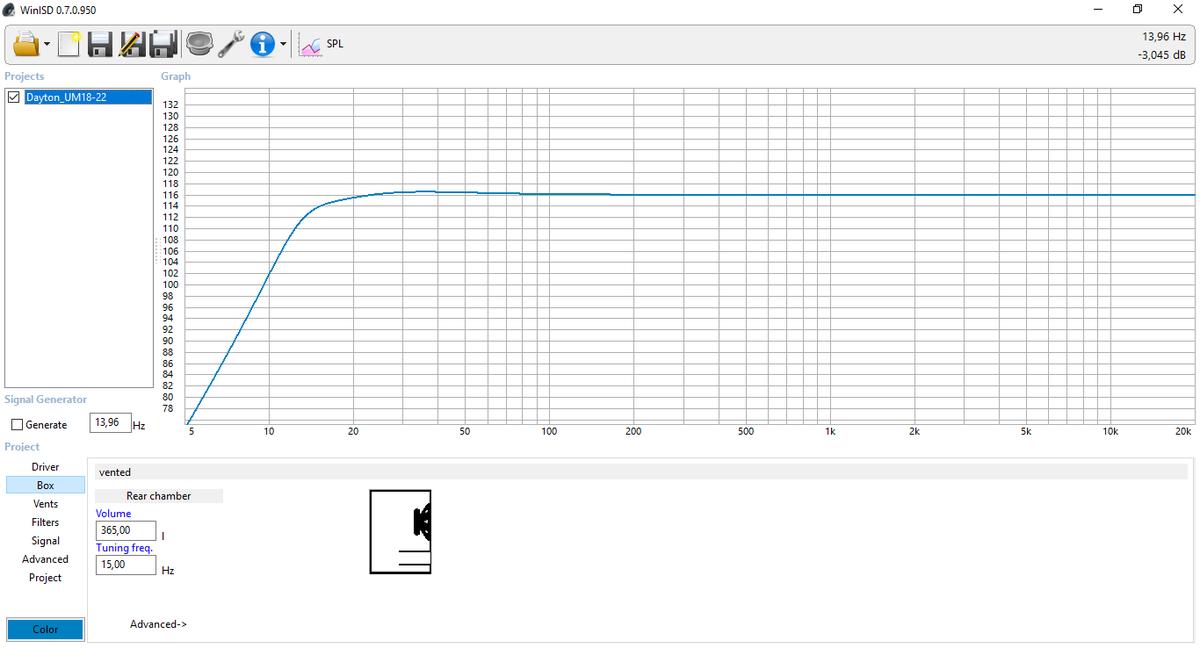Click the signal generator frequency field
The width and height of the screenshot is (1200, 648).
tap(110, 423)
